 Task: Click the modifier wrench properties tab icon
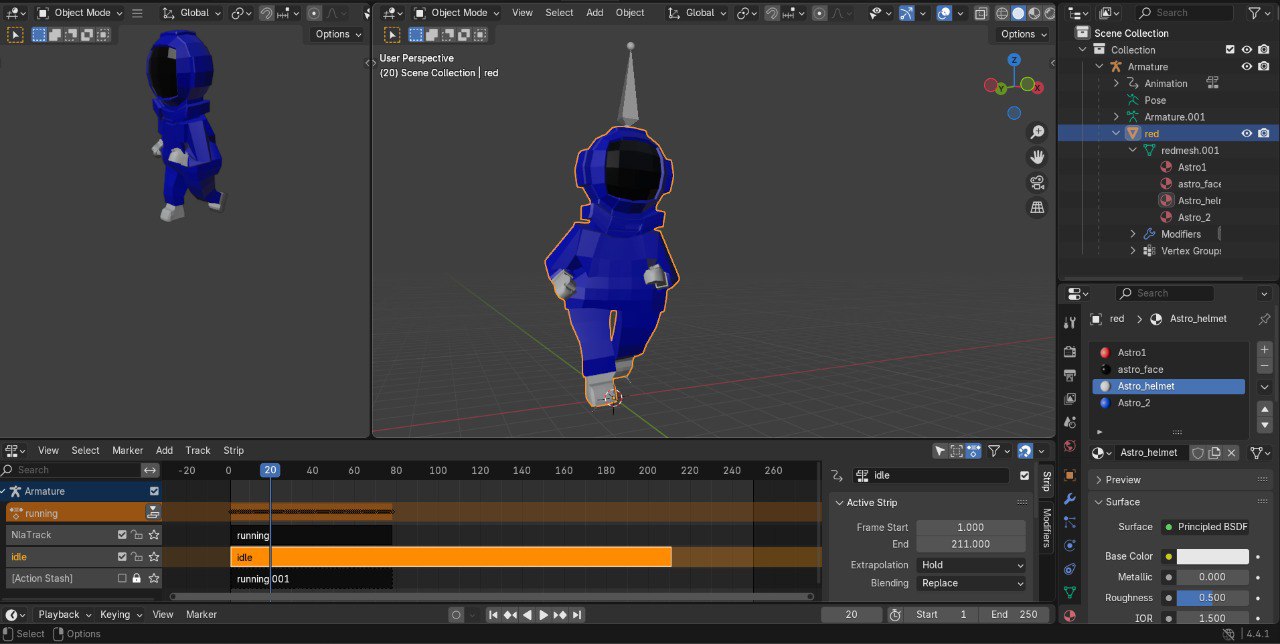click(x=1070, y=498)
